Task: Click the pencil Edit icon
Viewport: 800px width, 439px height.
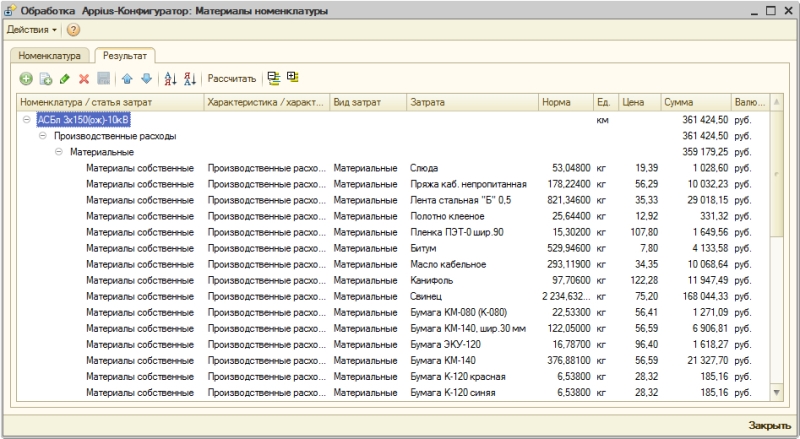Action: click(65, 78)
